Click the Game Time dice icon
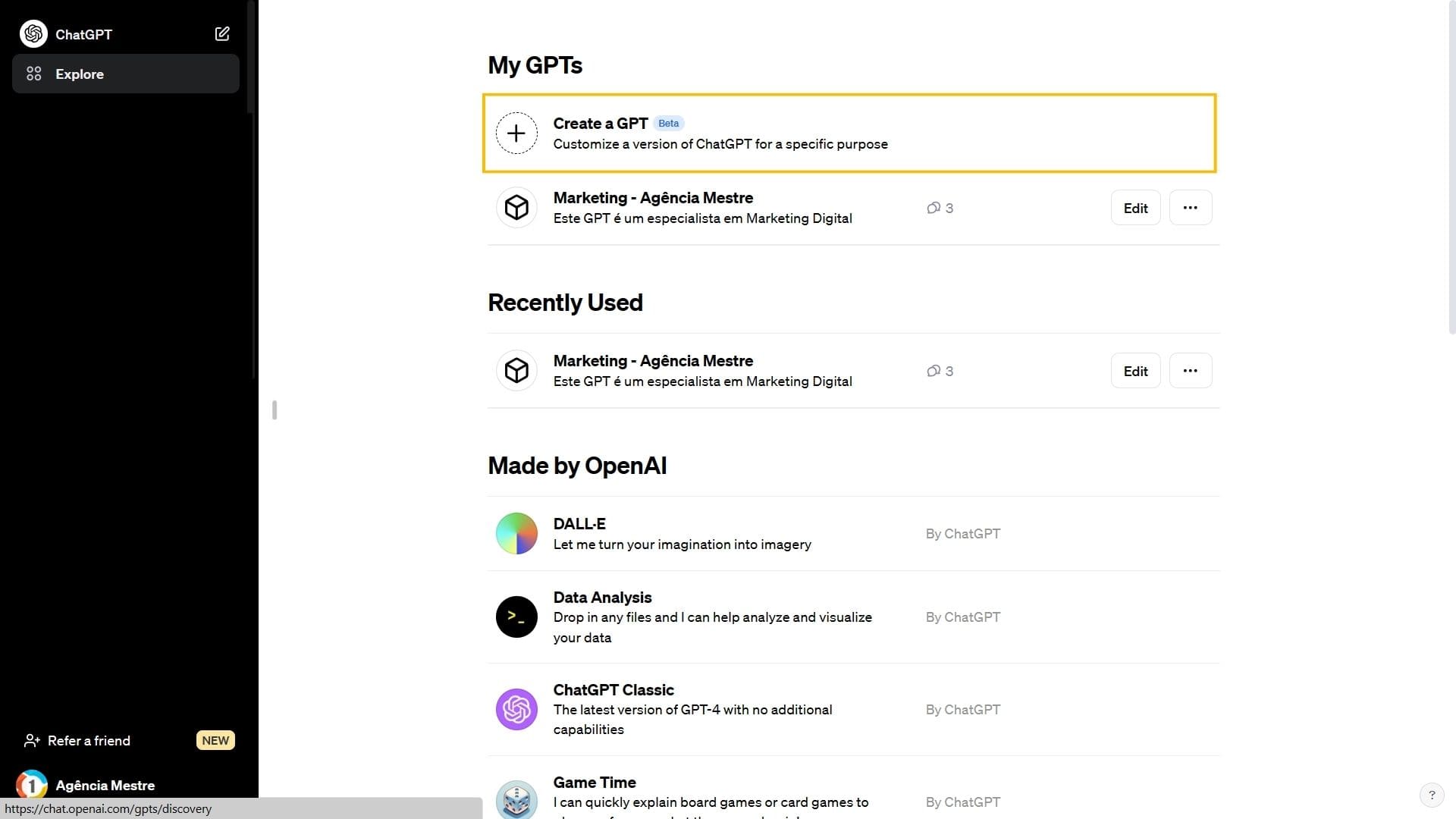This screenshot has height=819, width=1456. click(516, 799)
